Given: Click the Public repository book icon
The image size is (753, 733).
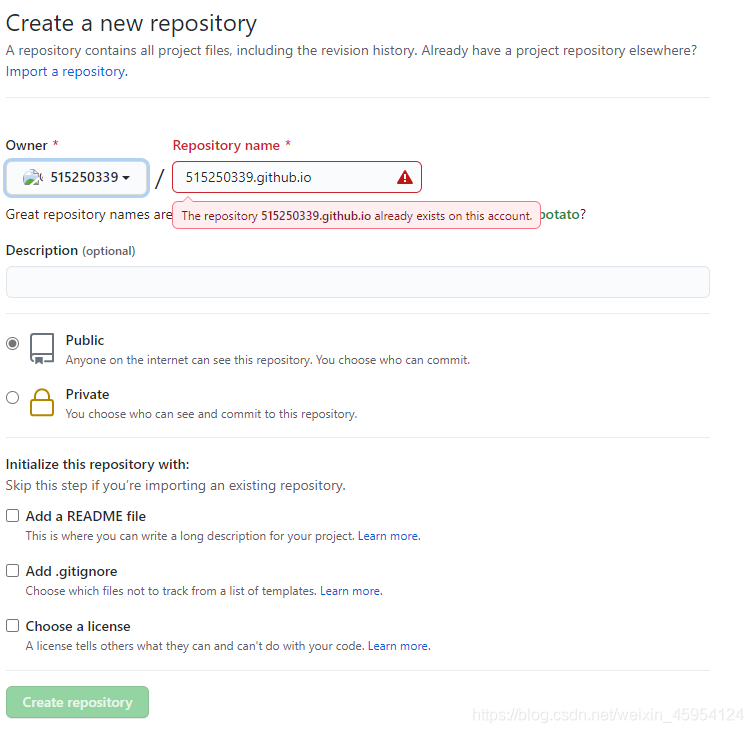Looking at the screenshot, I should coord(42,348).
